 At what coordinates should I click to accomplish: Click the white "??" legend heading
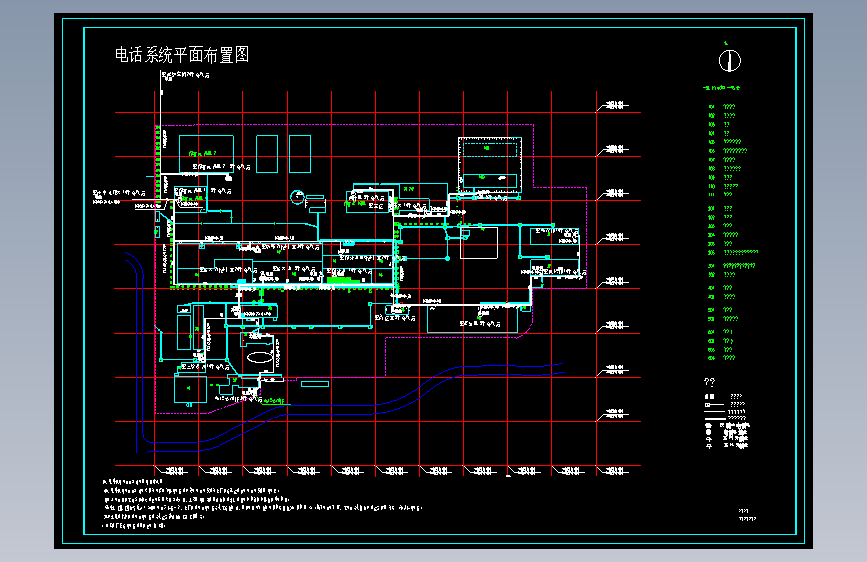click(709, 382)
